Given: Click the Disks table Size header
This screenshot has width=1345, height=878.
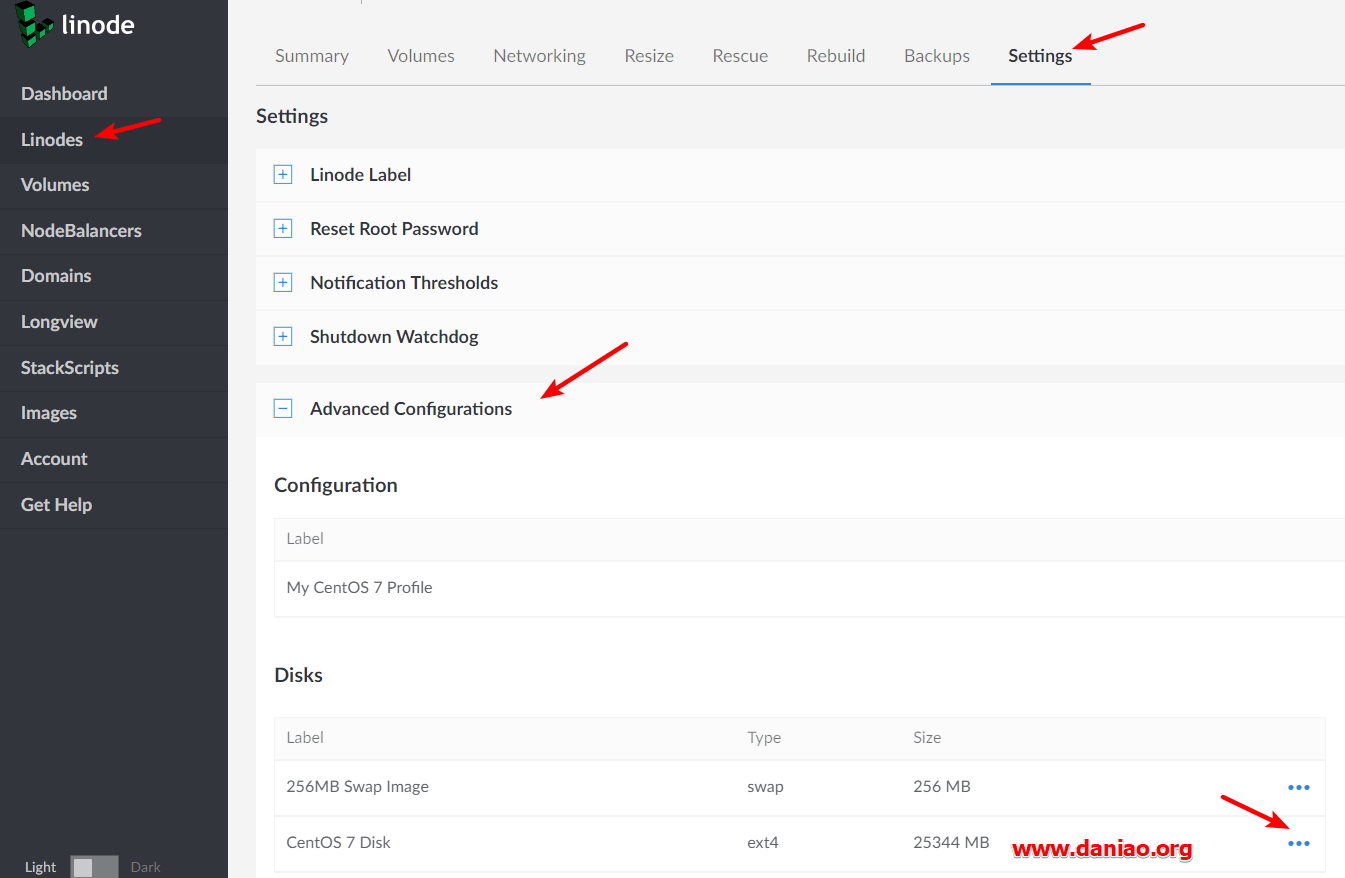Looking at the screenshot, I should 927,738.
